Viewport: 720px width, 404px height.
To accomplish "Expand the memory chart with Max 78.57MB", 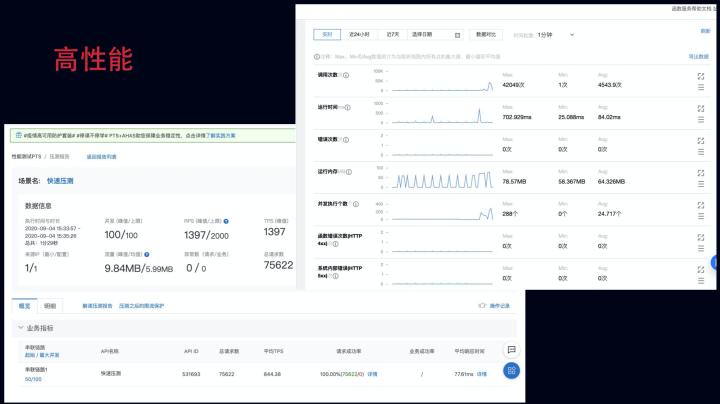I will point(701,173).
